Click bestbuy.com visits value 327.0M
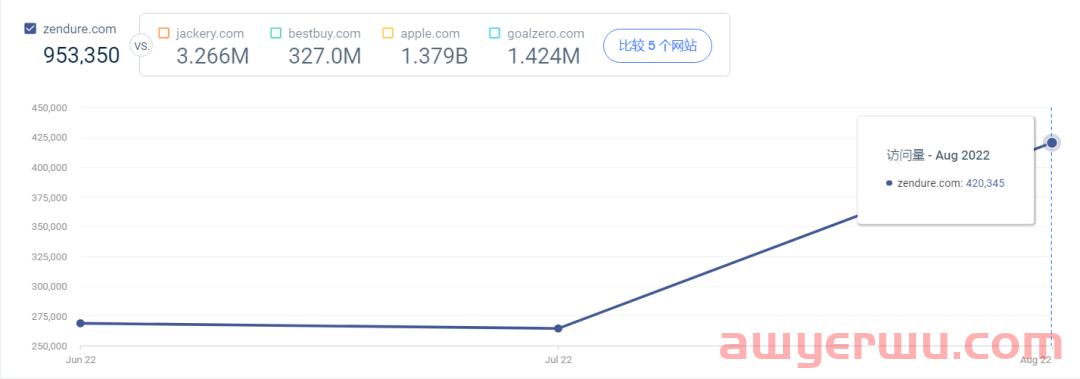1080x379 pixels. click(x=324, y=56)
